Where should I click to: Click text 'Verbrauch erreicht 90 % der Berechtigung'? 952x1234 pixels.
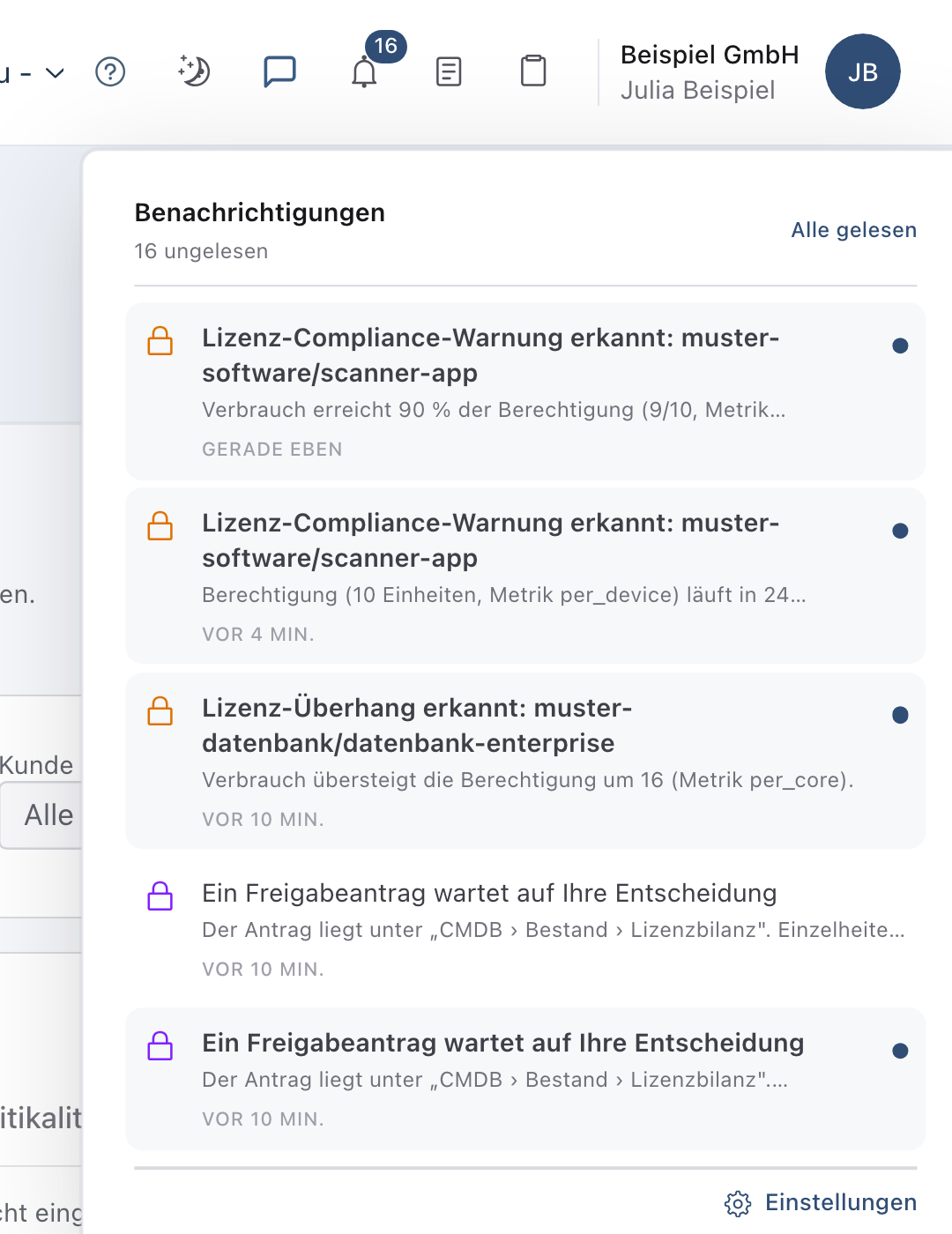point(418,410)
